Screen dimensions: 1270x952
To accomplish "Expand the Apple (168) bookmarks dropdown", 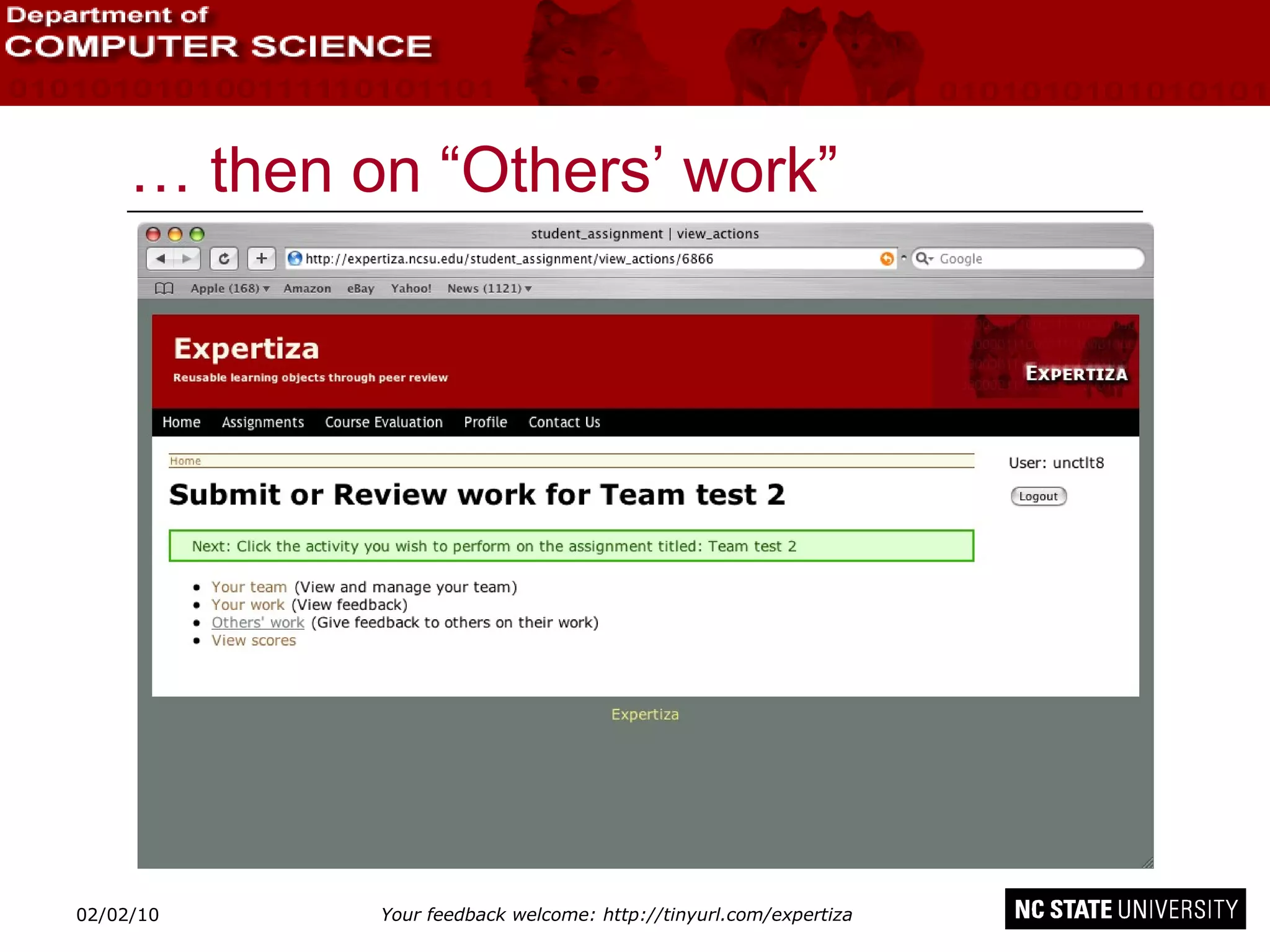I will [229, 288].
